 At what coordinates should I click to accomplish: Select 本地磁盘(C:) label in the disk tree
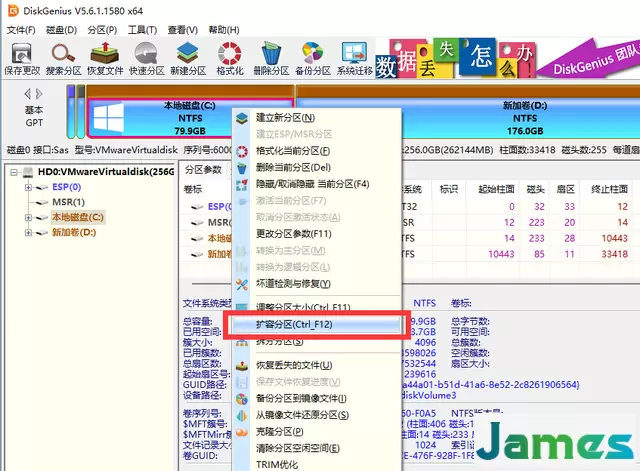click(x=78, y=218)
